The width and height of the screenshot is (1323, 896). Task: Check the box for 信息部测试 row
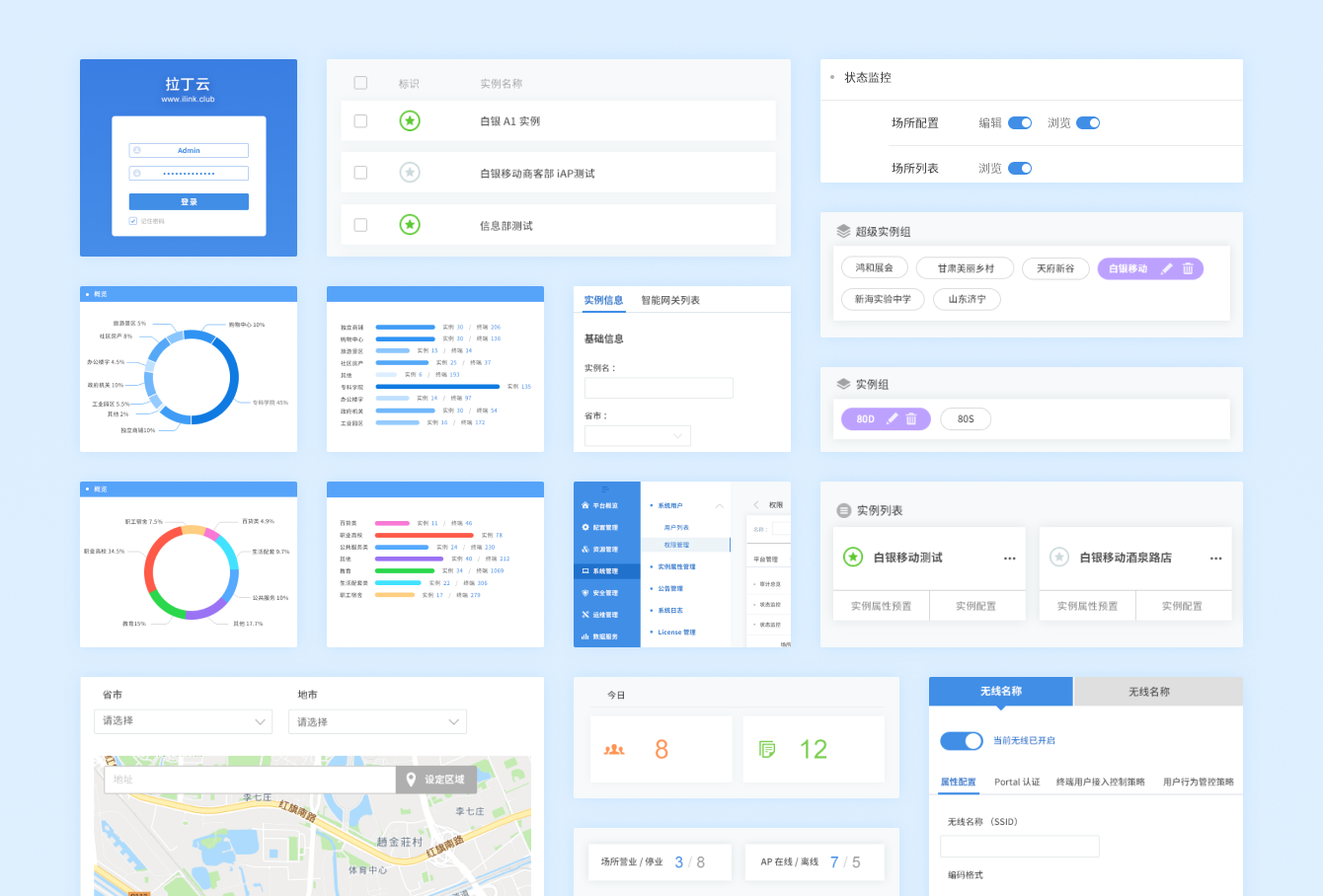360,225
